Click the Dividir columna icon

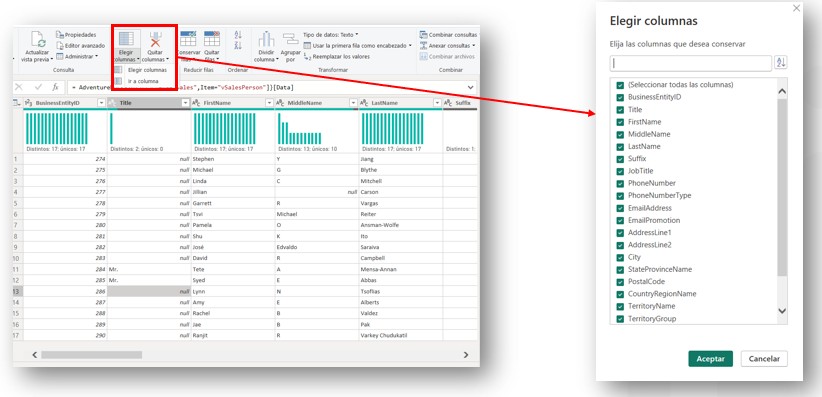click(x=266, y=39)
